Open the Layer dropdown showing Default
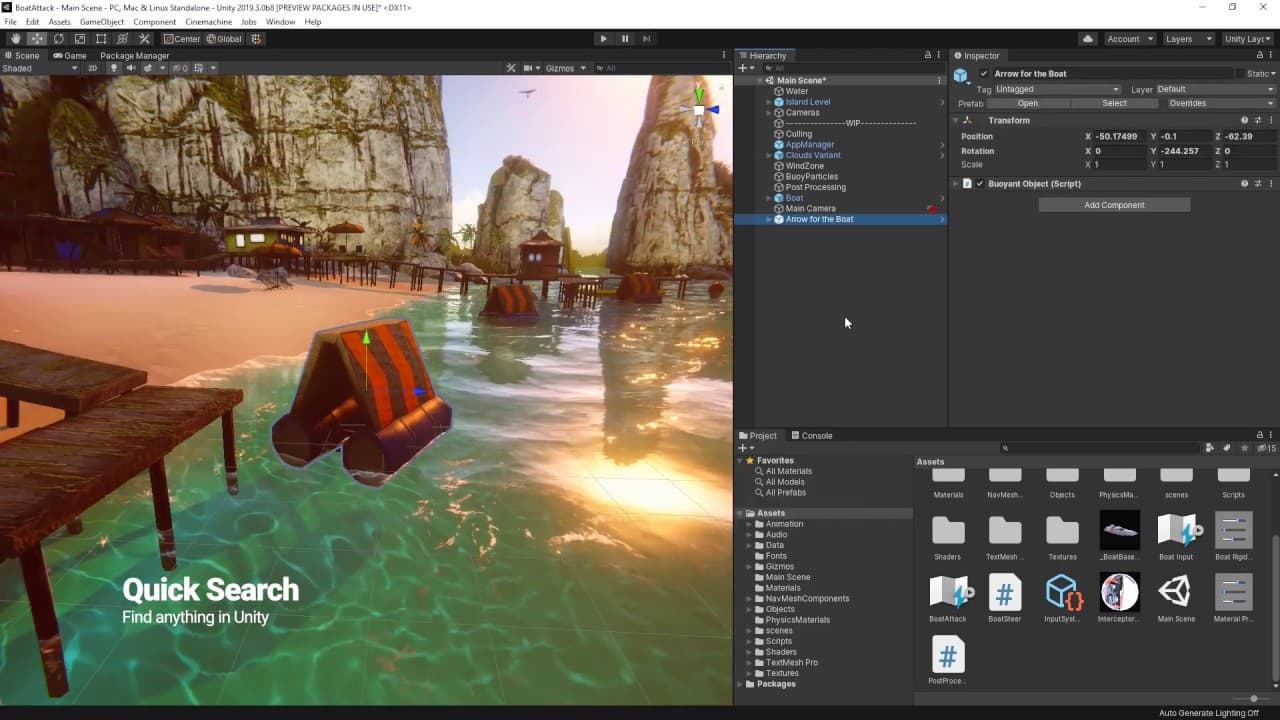This screenshot has height=720, width=1280. [x=1215, y=89]
